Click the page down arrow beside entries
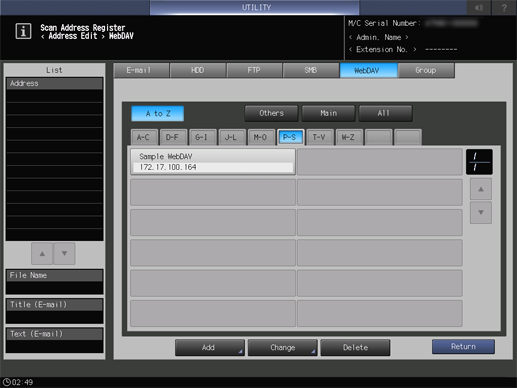The width and height of the screenshot is (517, 388). click(x=481, y=212)
